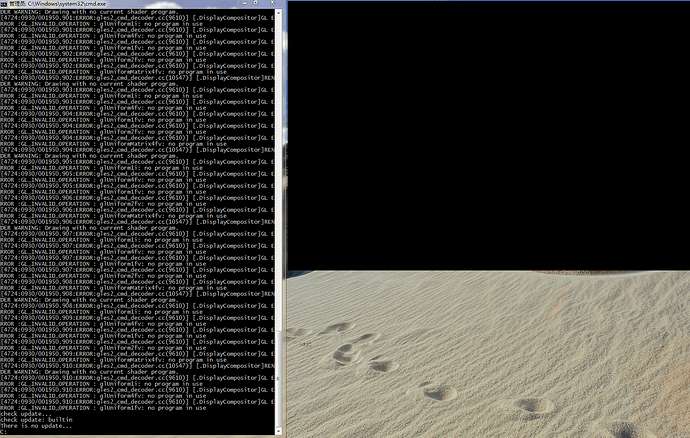Viewport: 690px width, 438px height.
Task: Click the 001950.904 cc(10547) error line
Action: point(137,150)
